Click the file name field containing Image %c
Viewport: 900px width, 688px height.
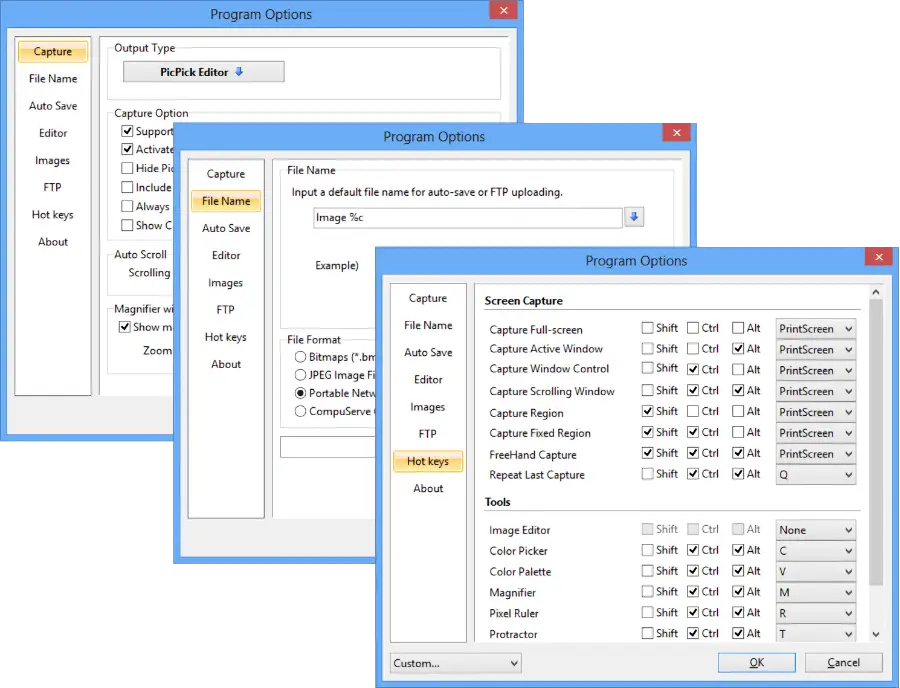pyautogui.click(x=467, y=218)
